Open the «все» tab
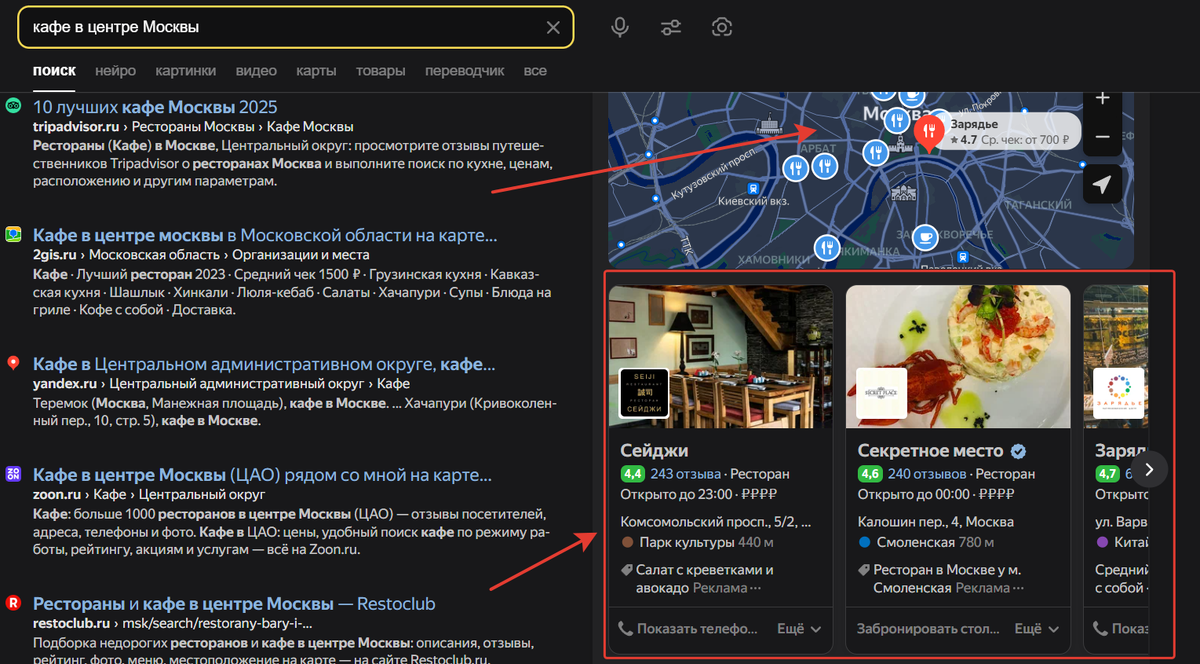 coord(535,71)
